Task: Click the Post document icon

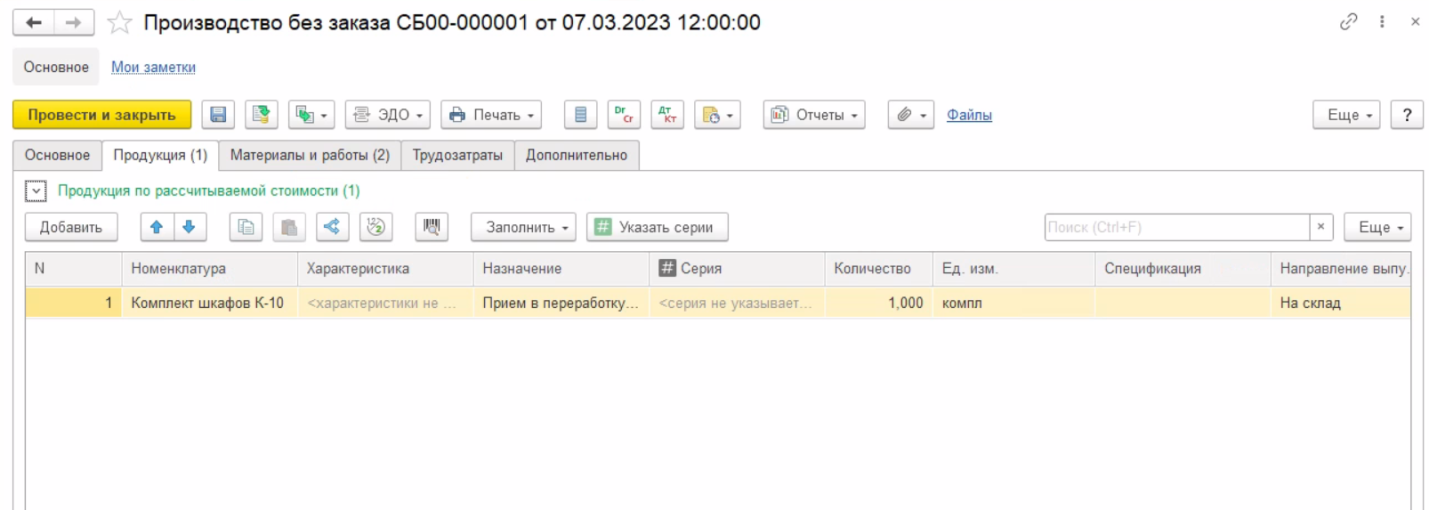Action: click(x=261, y=115)
